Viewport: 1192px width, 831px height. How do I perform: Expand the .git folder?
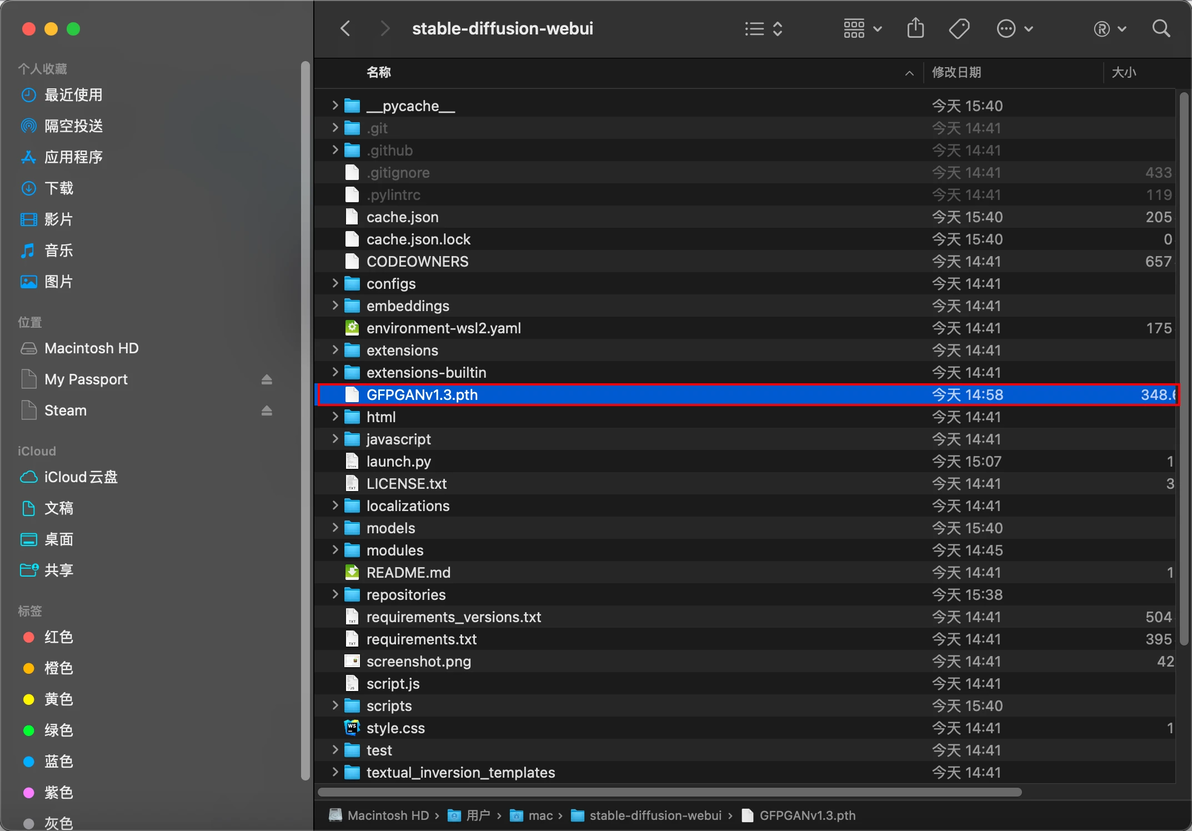(335, 128)
